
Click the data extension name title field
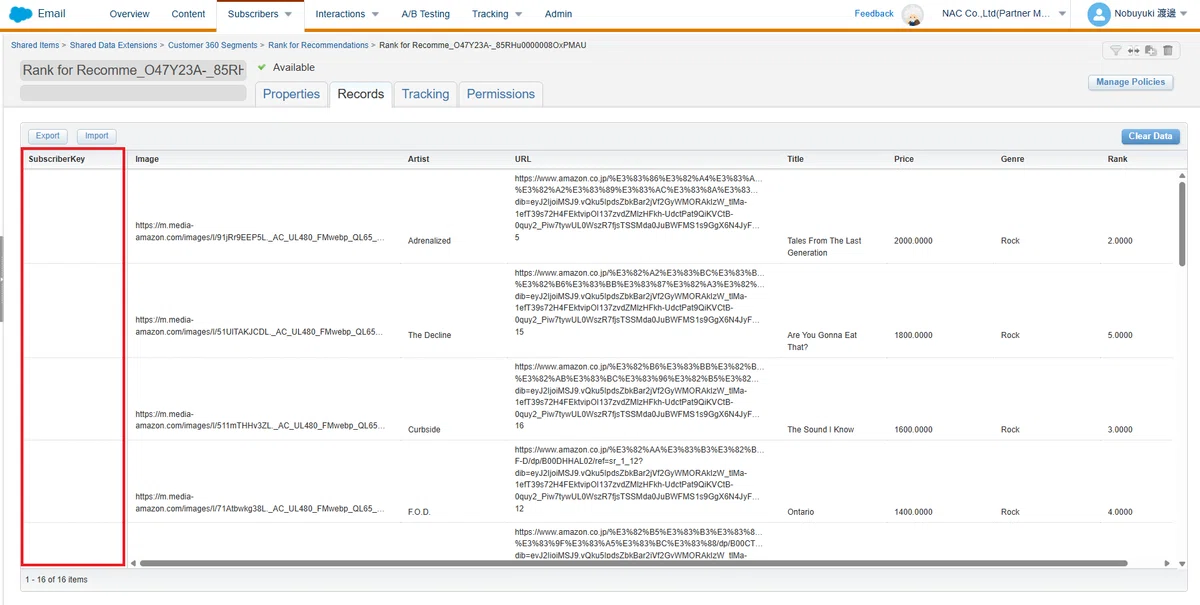[x=133, y=71]
